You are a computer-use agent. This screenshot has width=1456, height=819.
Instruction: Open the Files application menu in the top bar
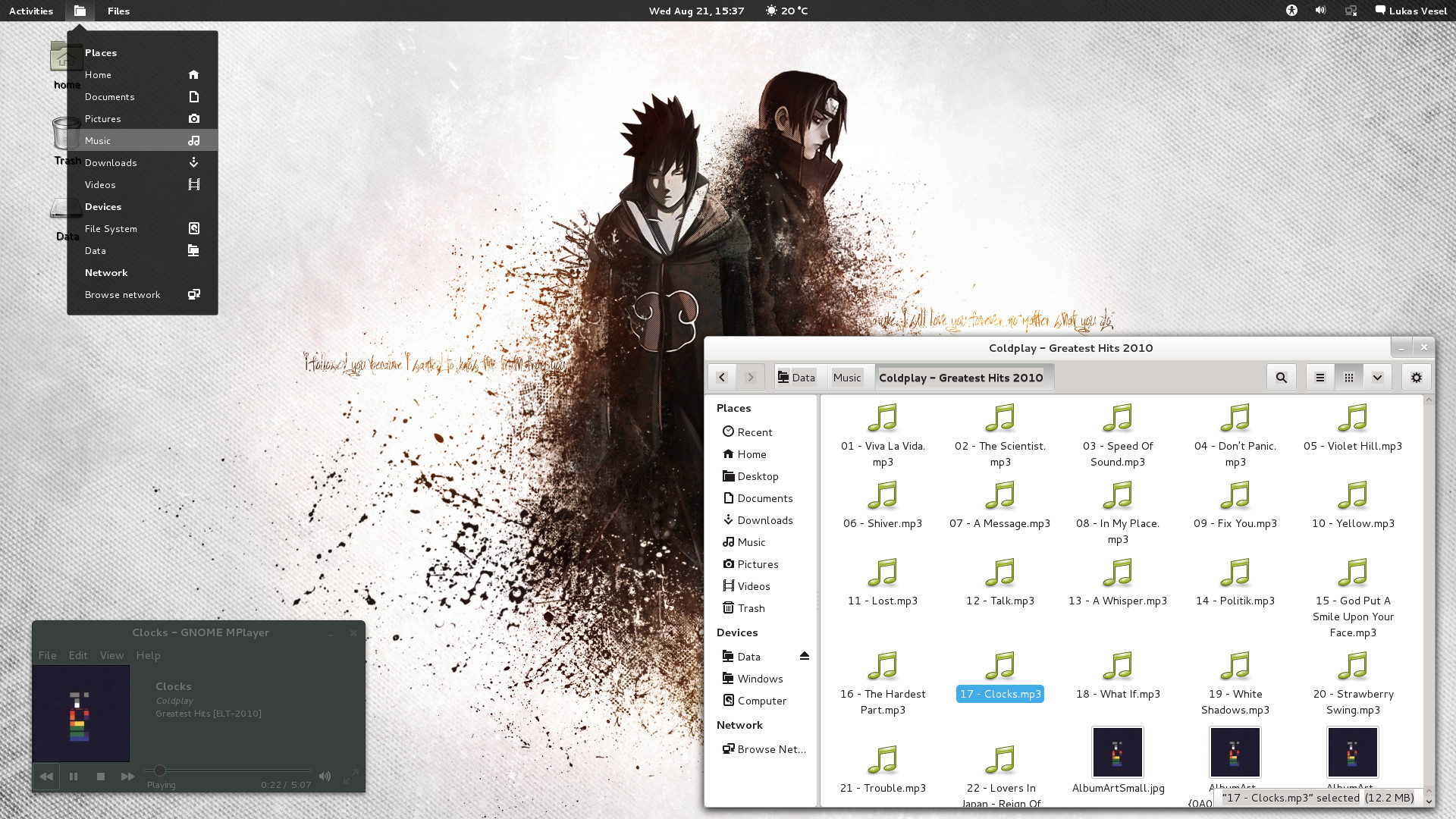(118, 11)
